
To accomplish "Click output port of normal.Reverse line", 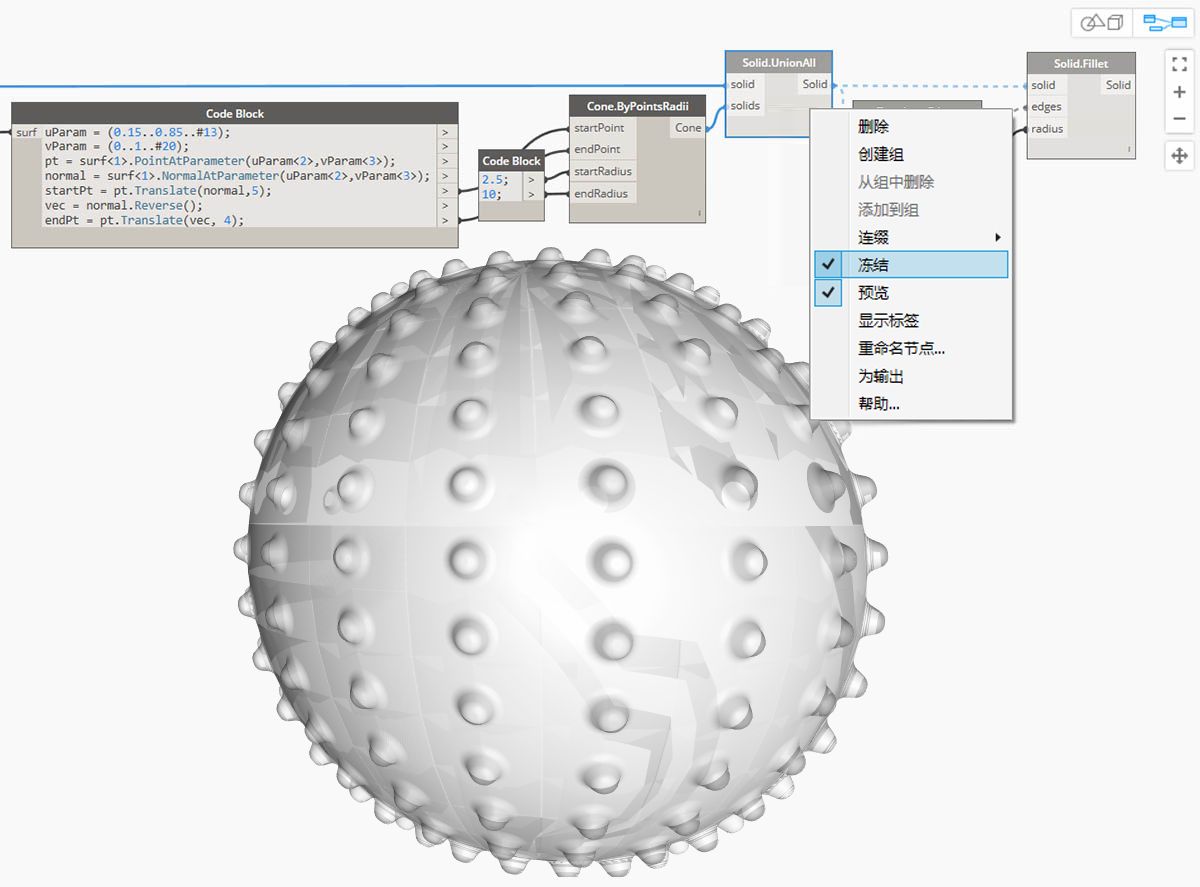I will tap(447, 206).
